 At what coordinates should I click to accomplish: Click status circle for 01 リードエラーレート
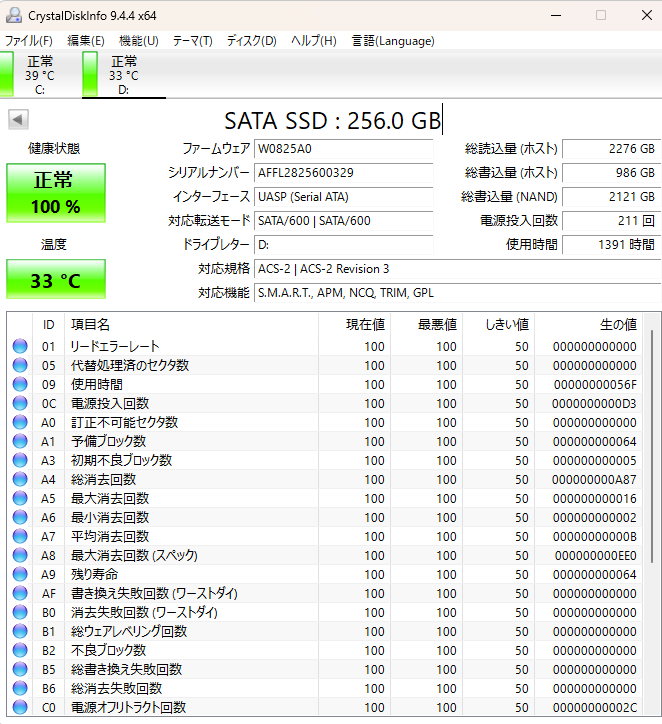pos(20,346)
